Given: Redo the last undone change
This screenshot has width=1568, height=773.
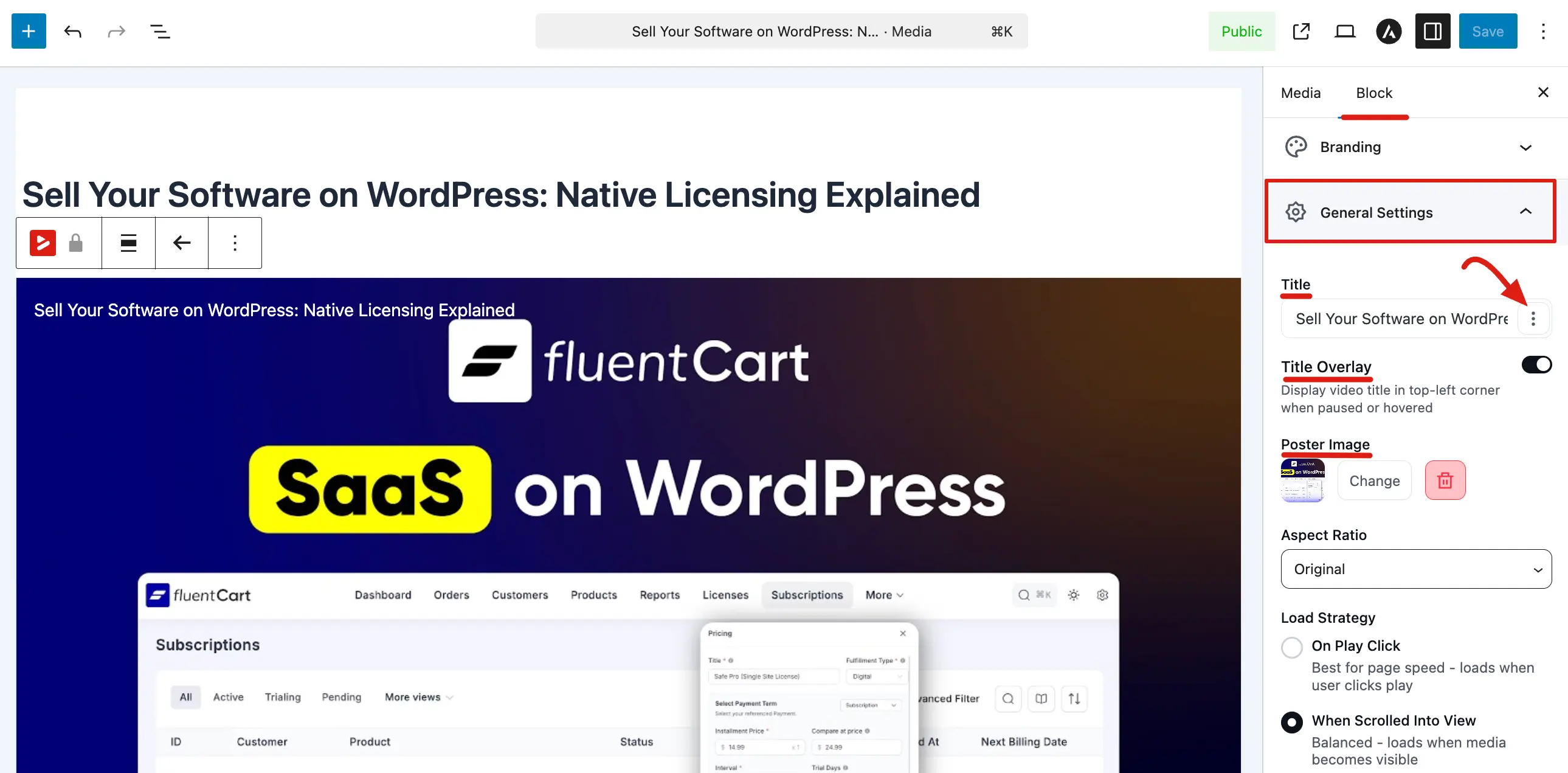Looking at the screenshot, I should 116,31.
